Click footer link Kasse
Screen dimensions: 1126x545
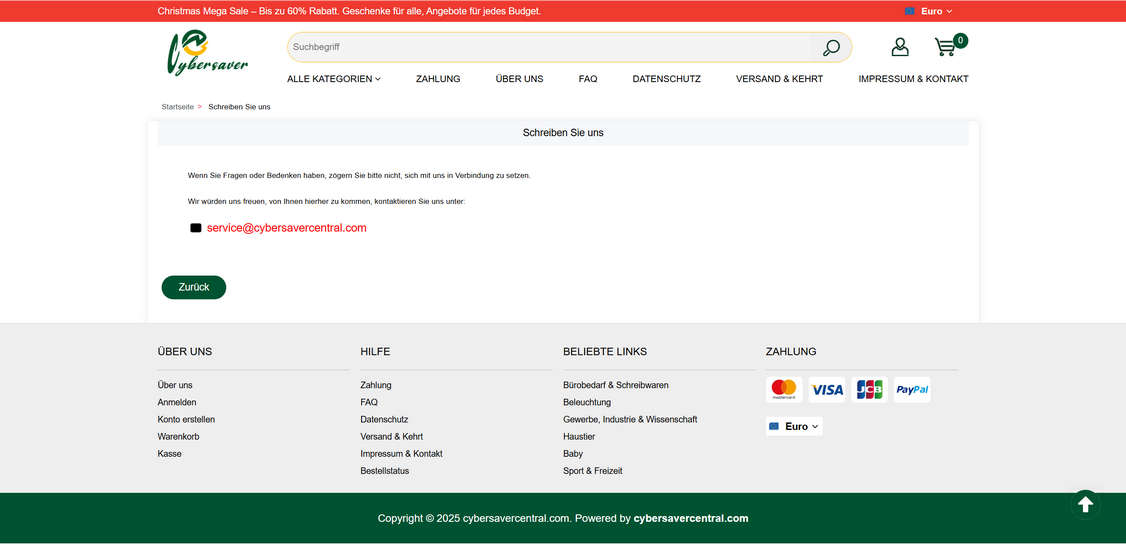coord(169,455)
